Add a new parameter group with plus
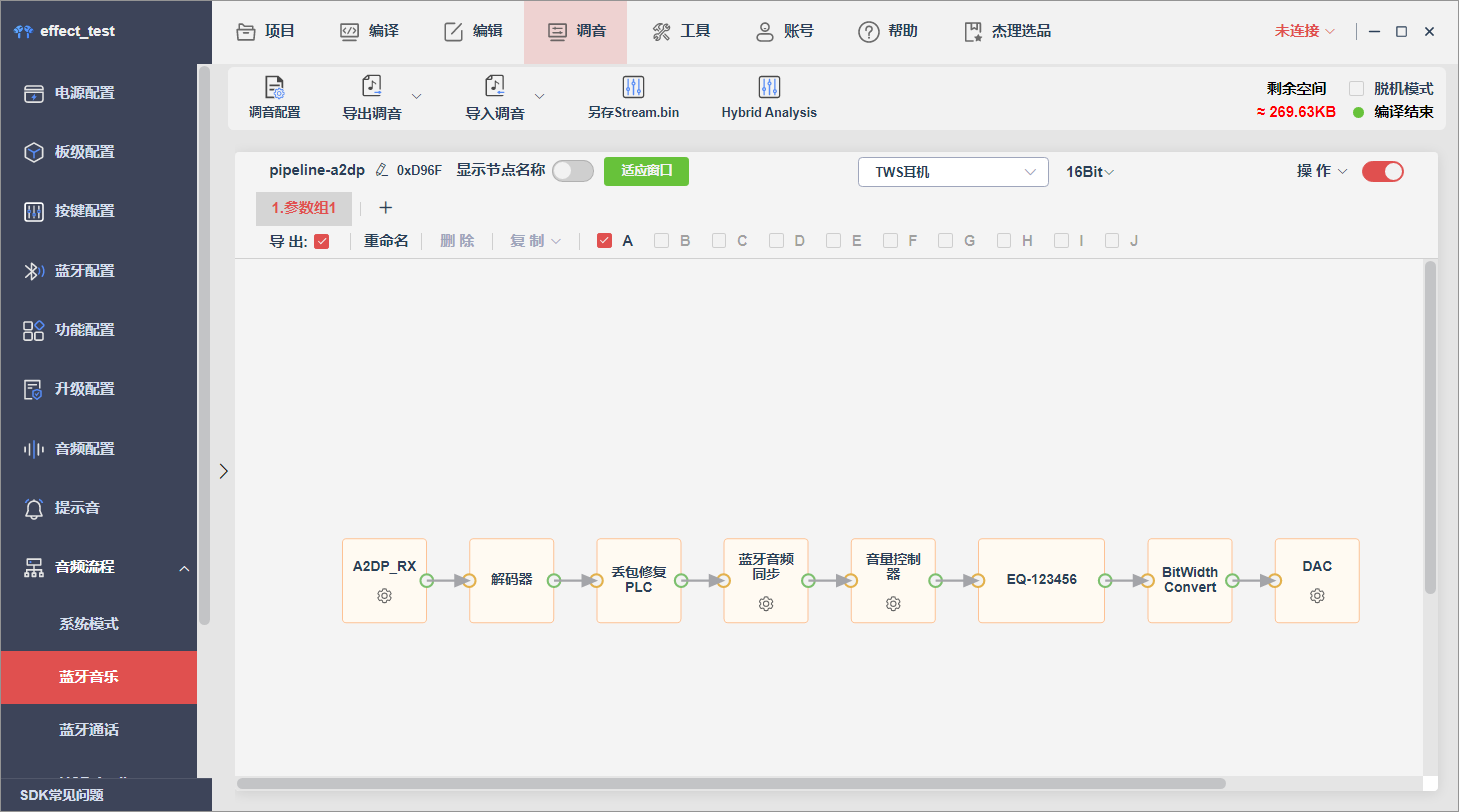This screenshot has width=1459, height=812. (386, 208)
